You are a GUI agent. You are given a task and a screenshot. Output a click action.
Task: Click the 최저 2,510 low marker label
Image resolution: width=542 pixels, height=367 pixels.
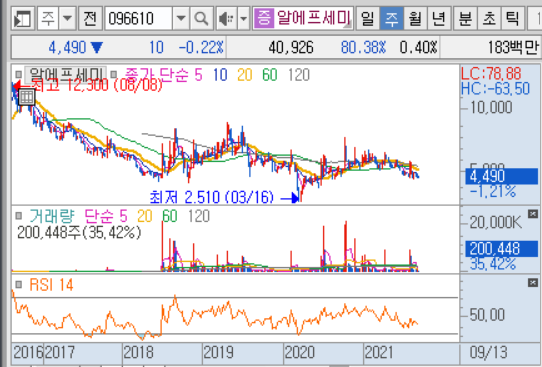click(212, 197)
